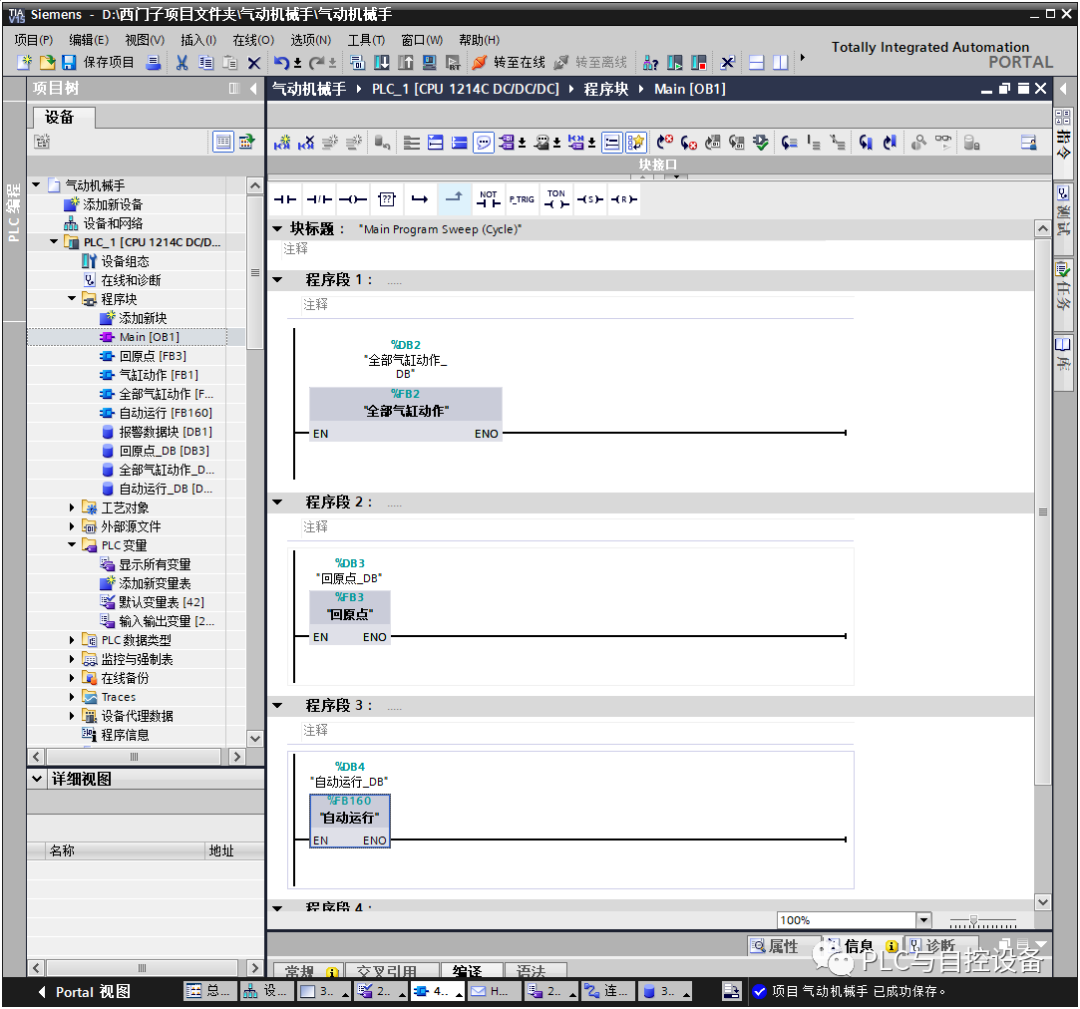Viewport: 1080px width, 1009px height.
Task: Split editor space vertically
Action: click(780, 63)
